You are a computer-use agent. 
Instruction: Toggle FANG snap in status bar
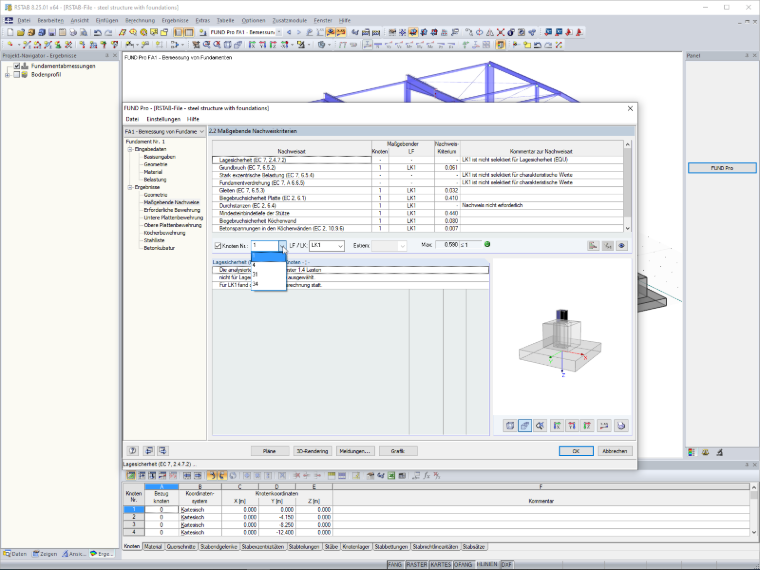click(395, 565)
